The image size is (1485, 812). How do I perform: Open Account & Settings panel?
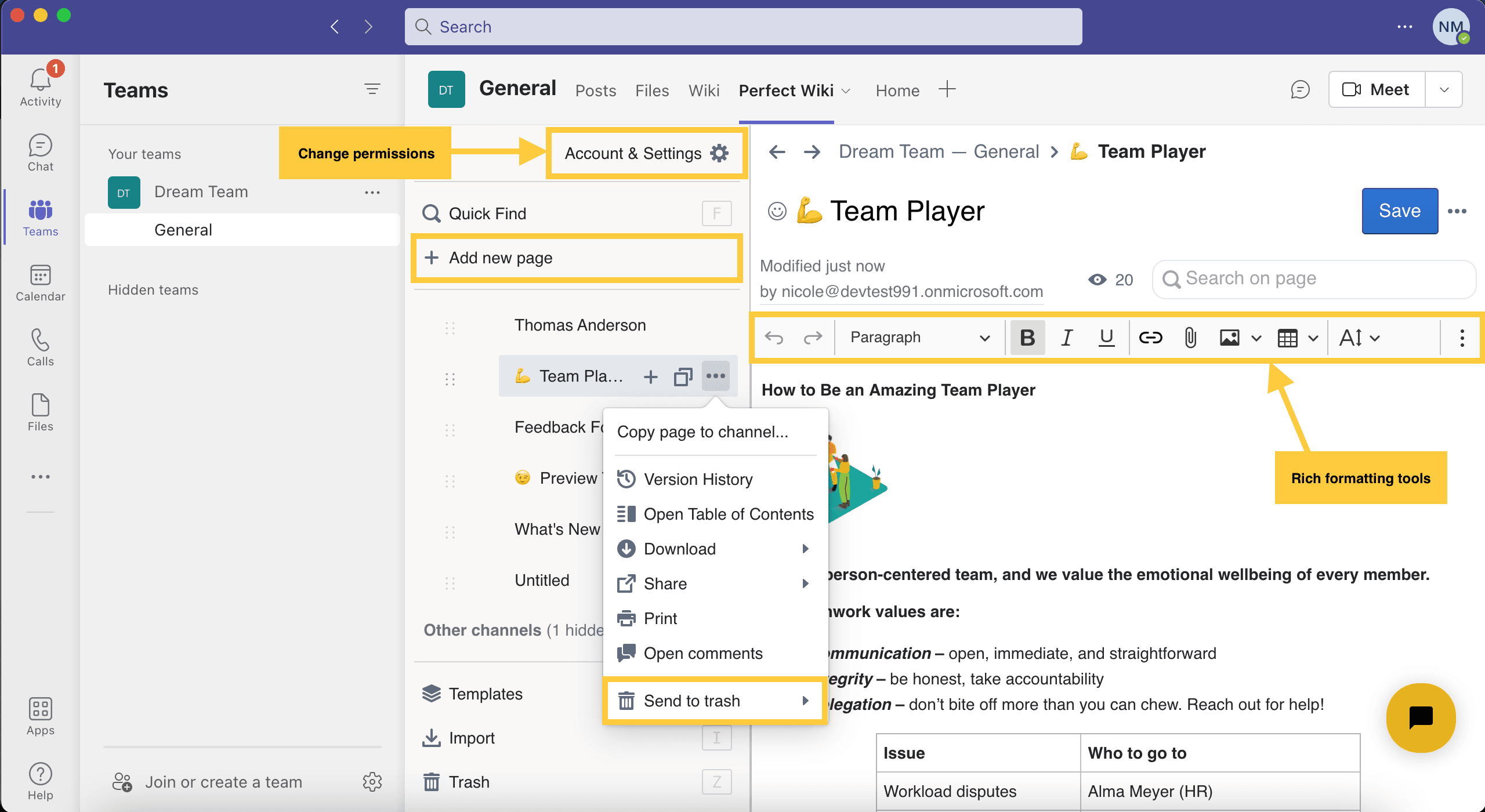click(x=644, y=153)
